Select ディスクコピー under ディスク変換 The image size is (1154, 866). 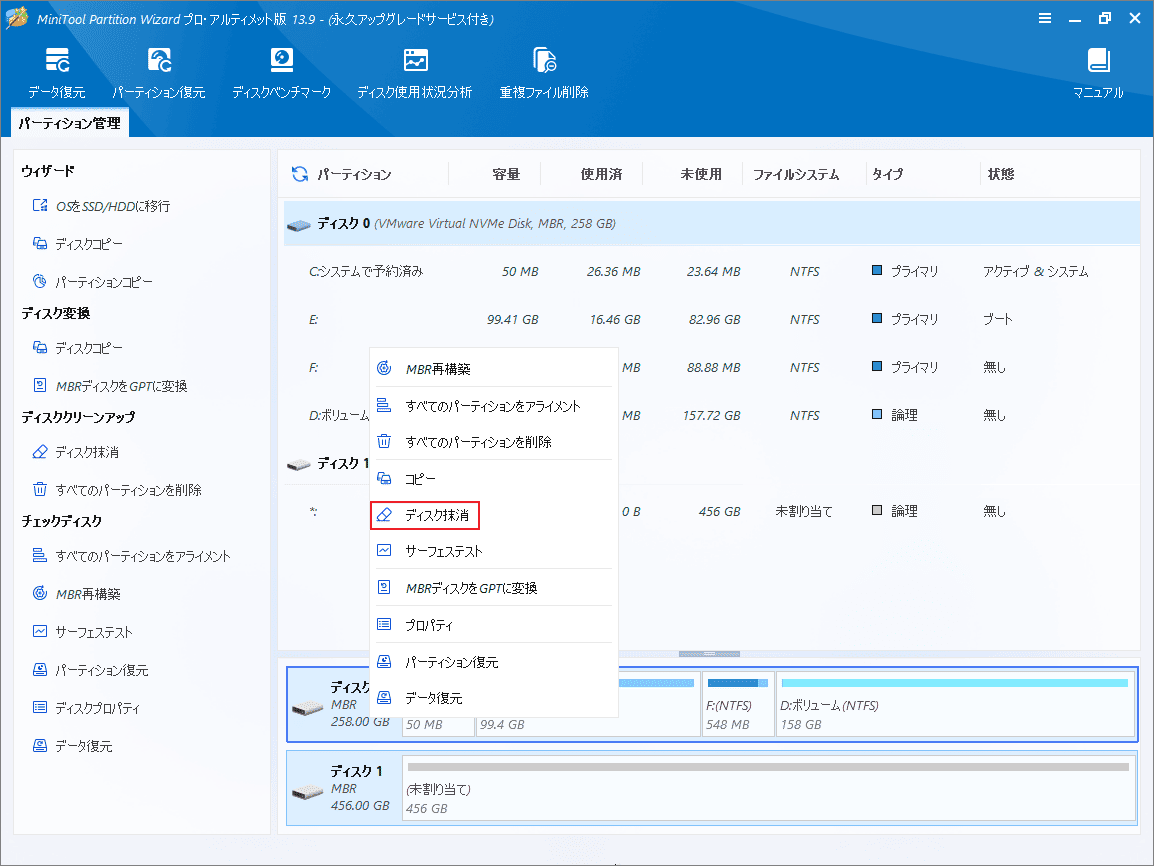78,347
